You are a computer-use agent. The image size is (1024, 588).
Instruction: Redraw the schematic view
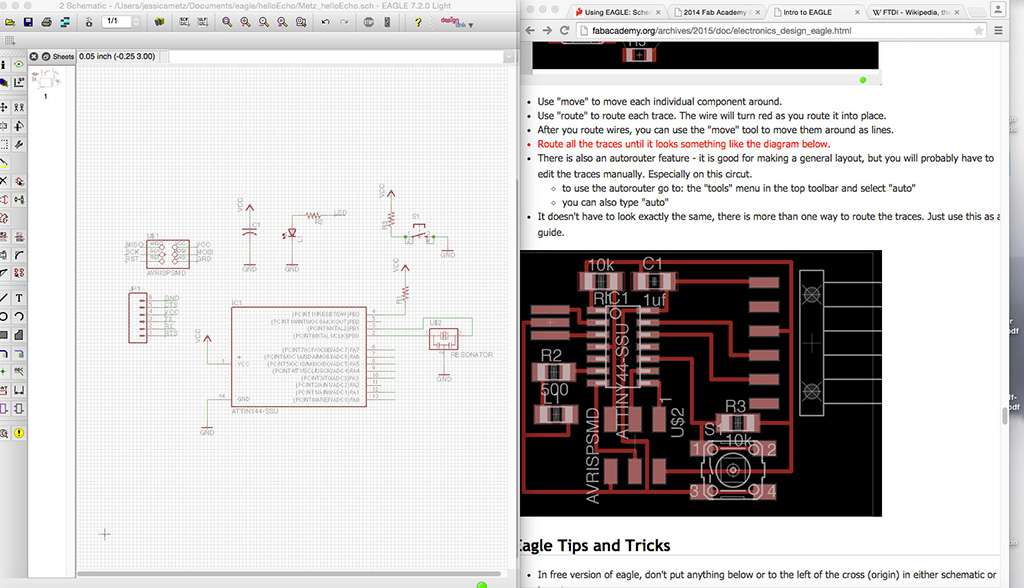[x=282, y=22]
